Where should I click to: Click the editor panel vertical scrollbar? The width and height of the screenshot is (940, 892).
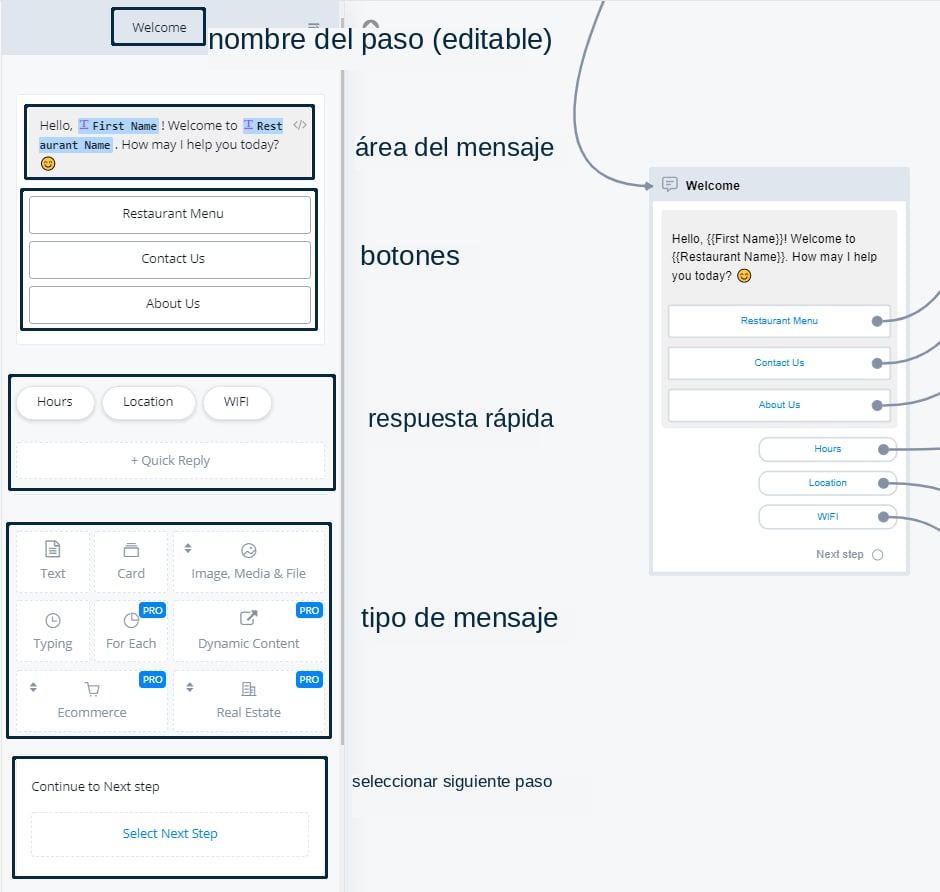click(342, 408)
